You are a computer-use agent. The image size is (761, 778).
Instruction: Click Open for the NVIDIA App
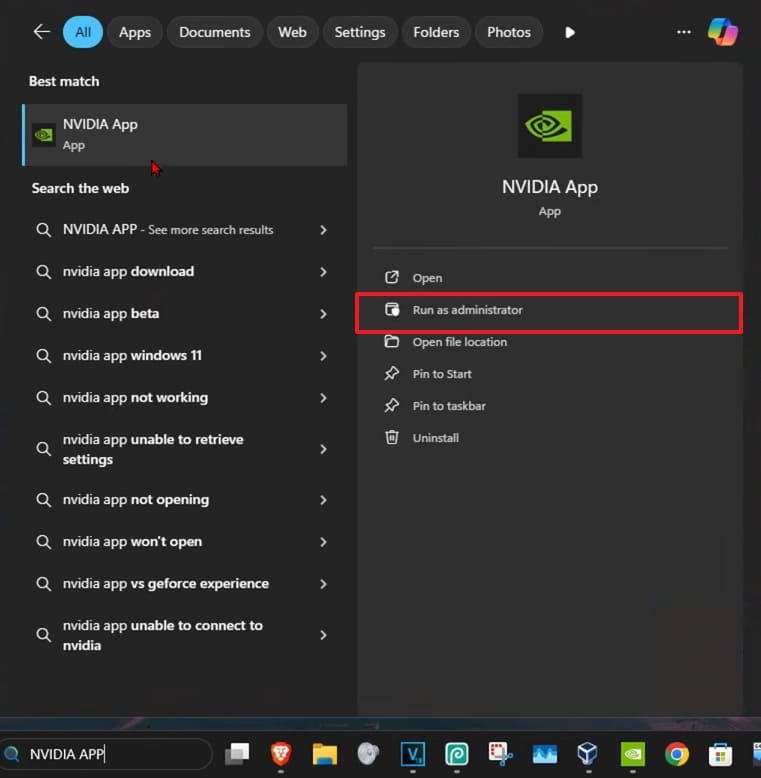pyautogui.click(x=550, y=278)
